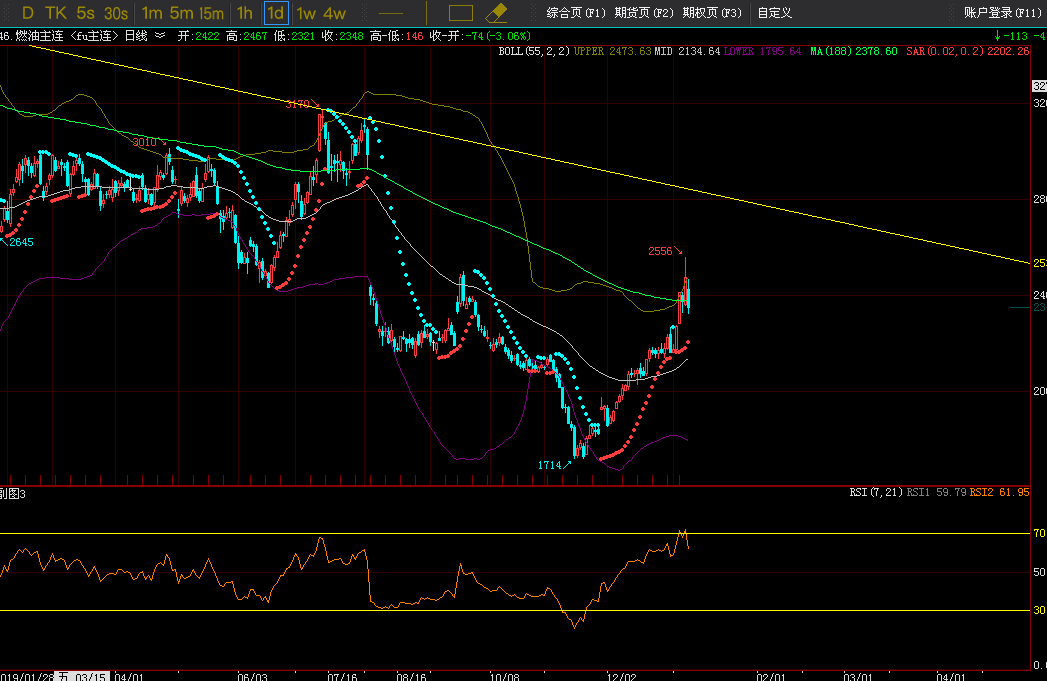Image resolution: width=1047 pixels, height=681 pixels.
Task: Click the UPPER 2473.63 band value
Action: 612,51
